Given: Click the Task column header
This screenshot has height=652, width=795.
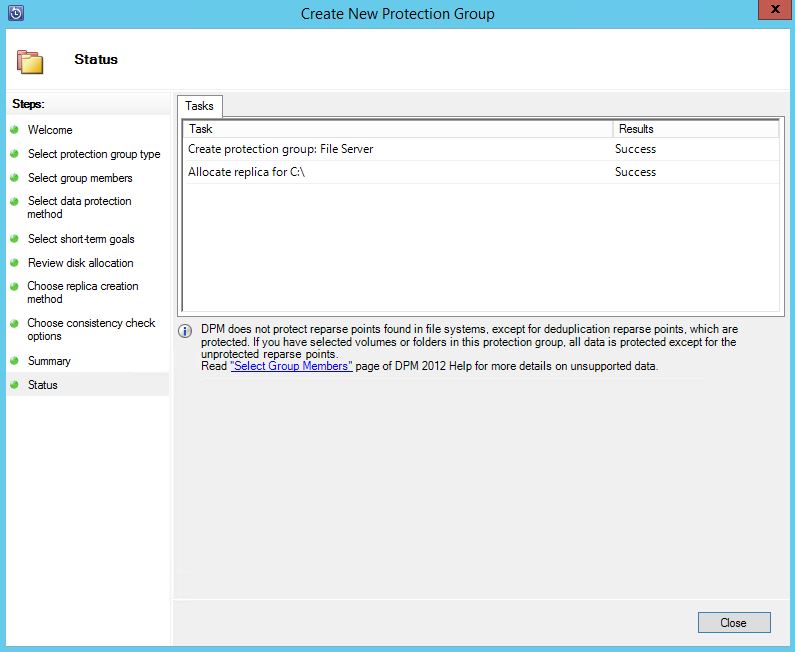Looking at the screenshot, I should (x=398, y=129).
